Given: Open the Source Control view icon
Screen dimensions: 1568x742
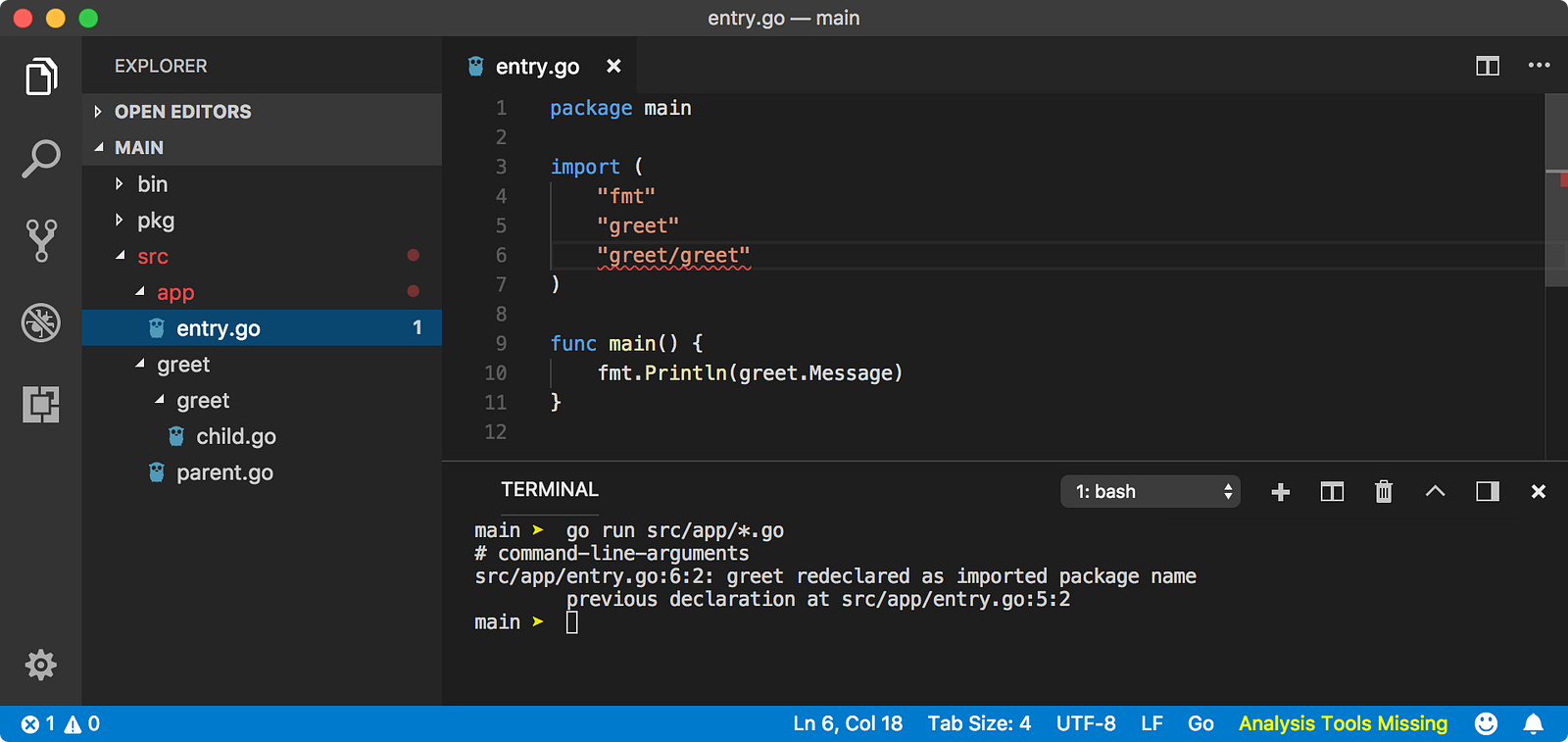Looking at the screenshot, I should [x=41, y=240].
